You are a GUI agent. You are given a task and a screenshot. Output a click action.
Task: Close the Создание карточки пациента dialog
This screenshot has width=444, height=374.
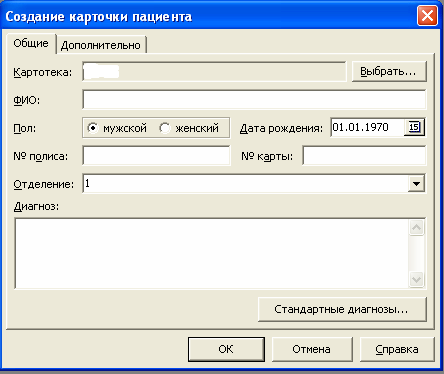click(x=427, y=15)
